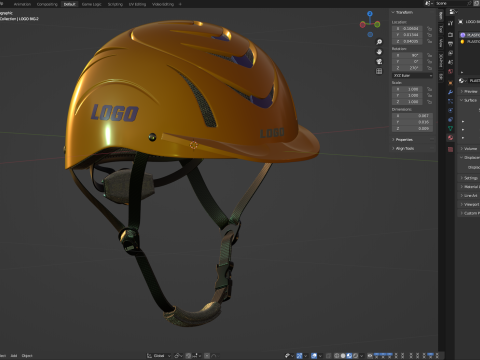Toggle the camera view icon

[x=379, y=61]
